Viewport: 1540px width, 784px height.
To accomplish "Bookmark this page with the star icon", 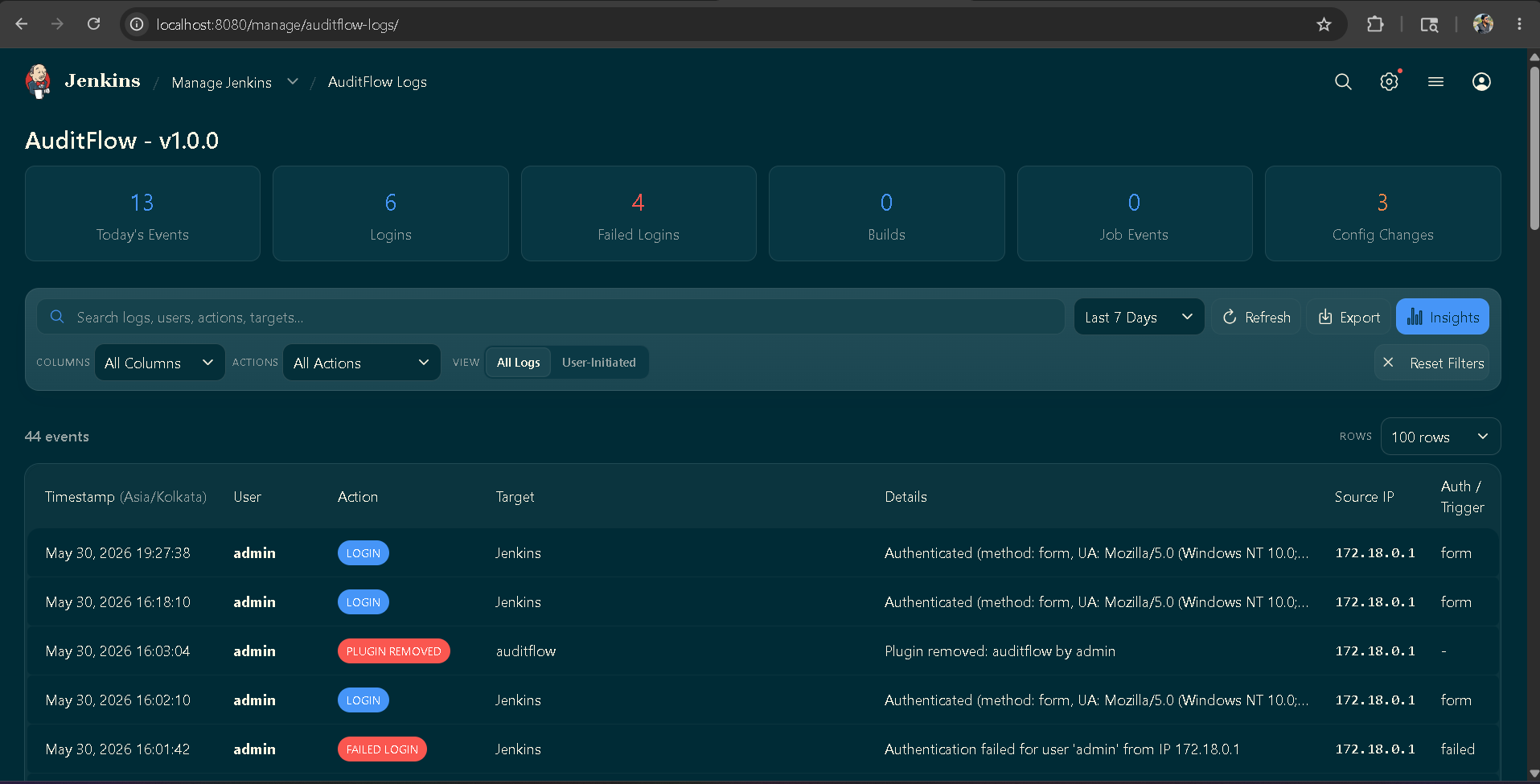I will [x=1324, y=25].
